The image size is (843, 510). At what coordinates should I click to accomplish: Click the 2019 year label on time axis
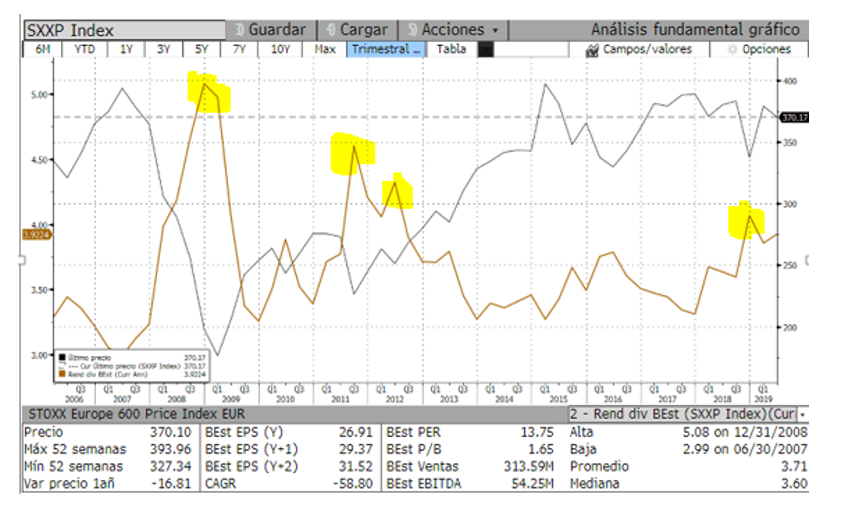click(763, 399)
